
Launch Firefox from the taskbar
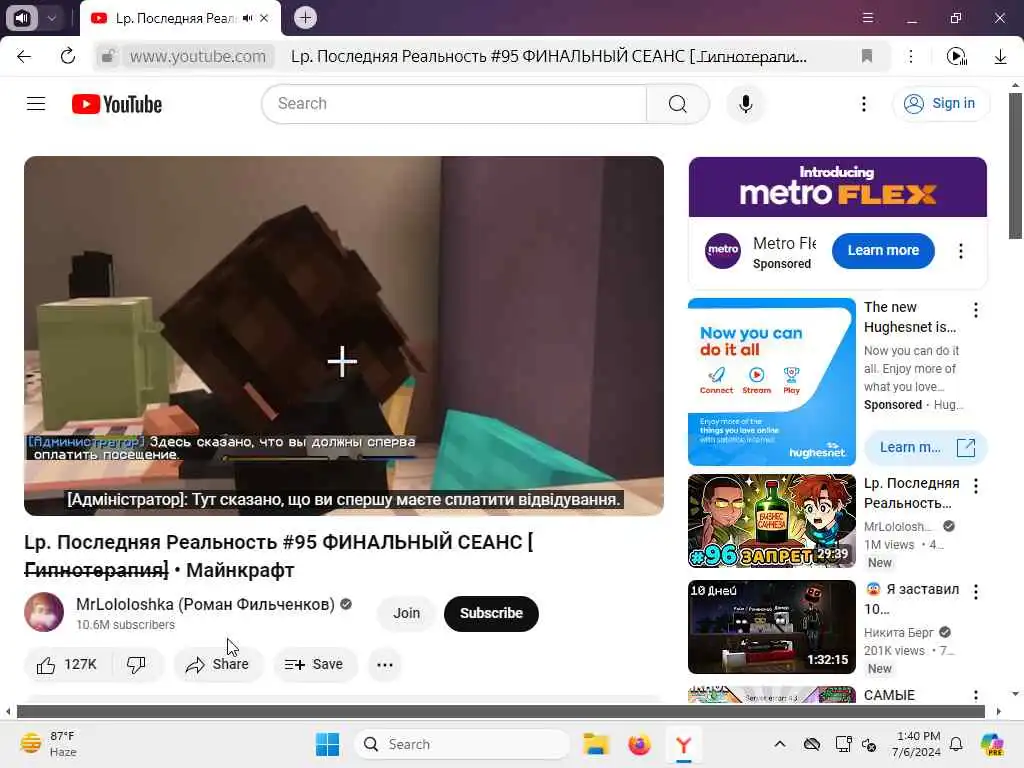click(x=639, y=744)
